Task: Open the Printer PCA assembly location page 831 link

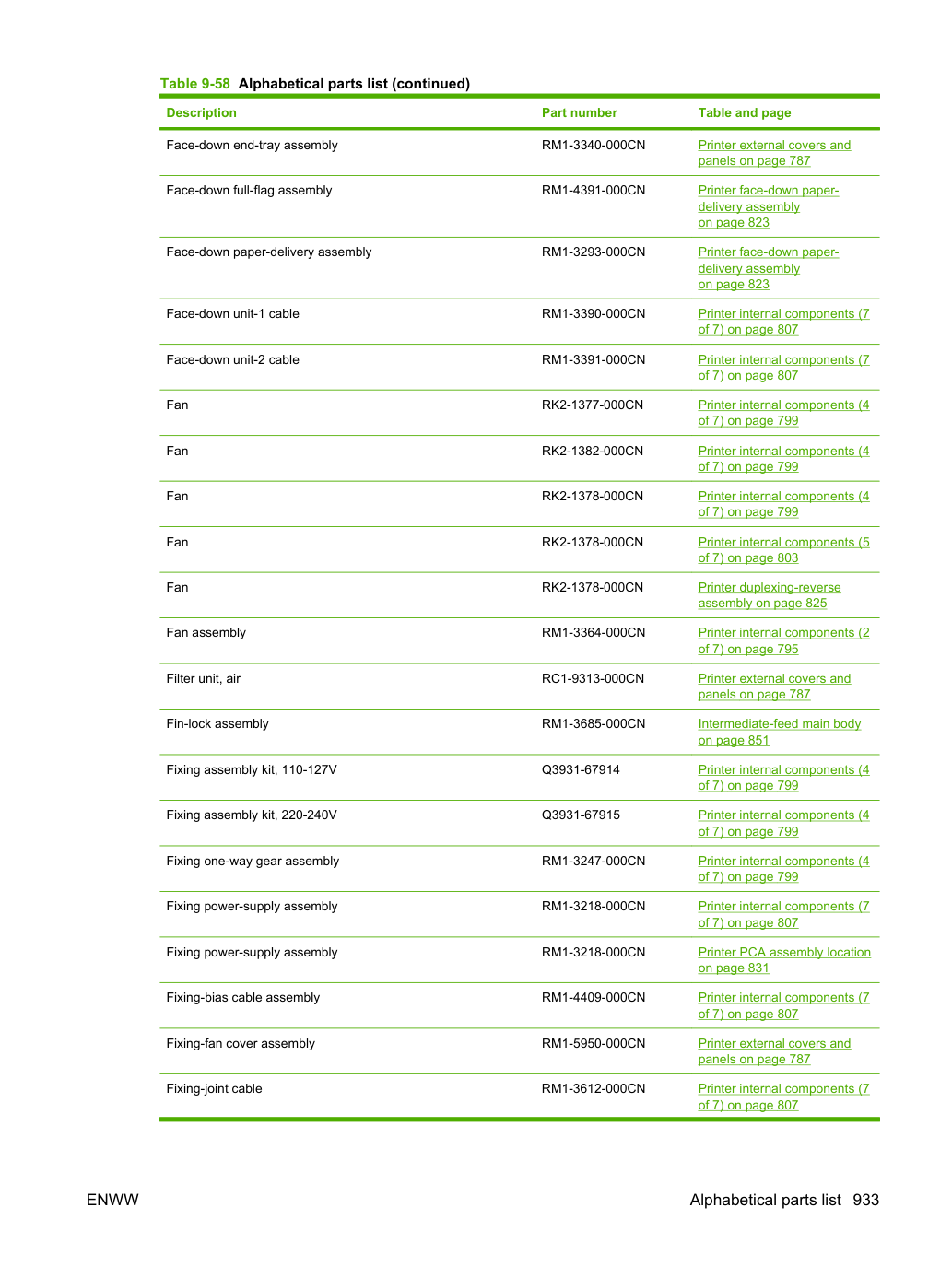Action: (784, 960)
